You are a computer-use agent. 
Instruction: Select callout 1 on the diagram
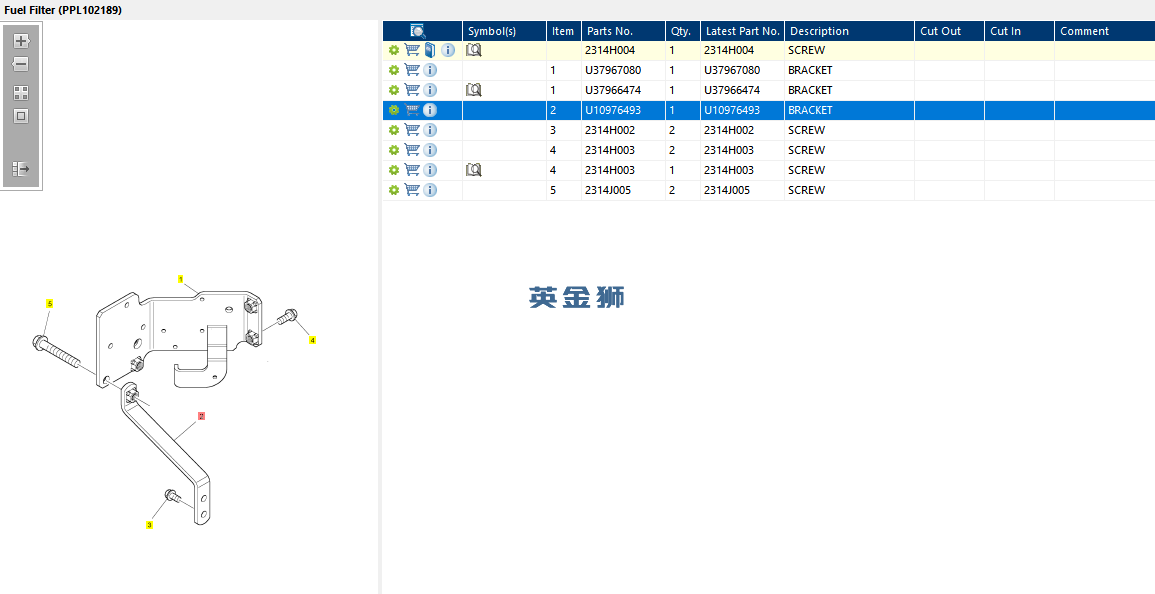(x=180, y=279)
